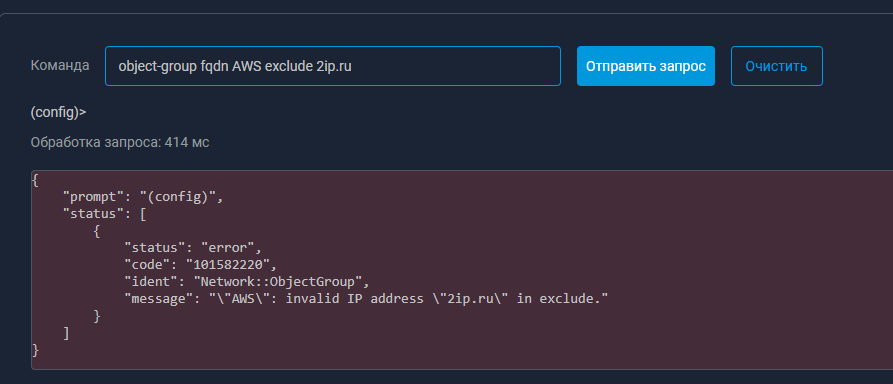The height and width of the screenshot is (384, 893).
Task: Click the "status": "error" line
Action: (x=192, y=248)
